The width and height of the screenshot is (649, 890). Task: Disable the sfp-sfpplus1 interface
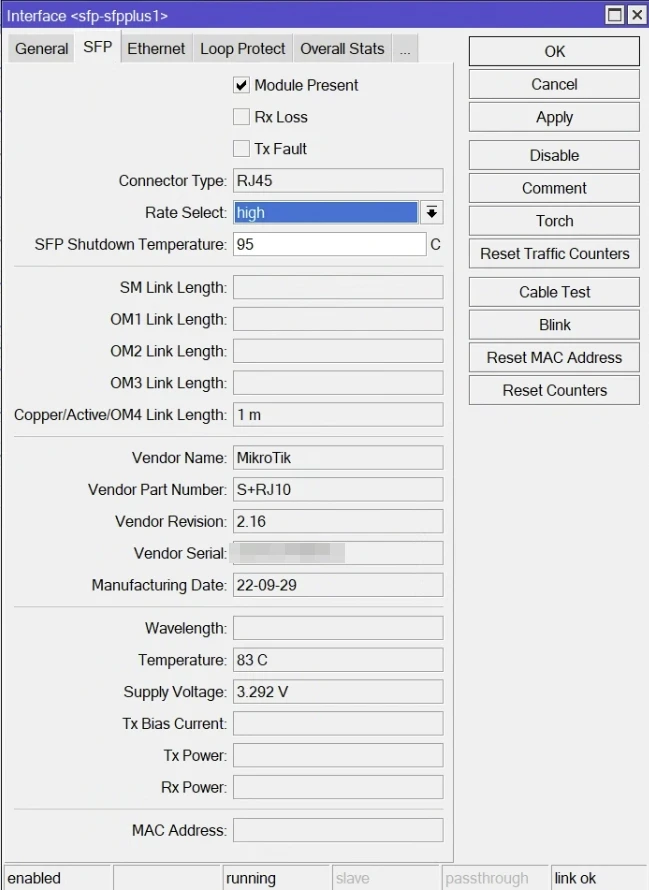click(553, 155)
